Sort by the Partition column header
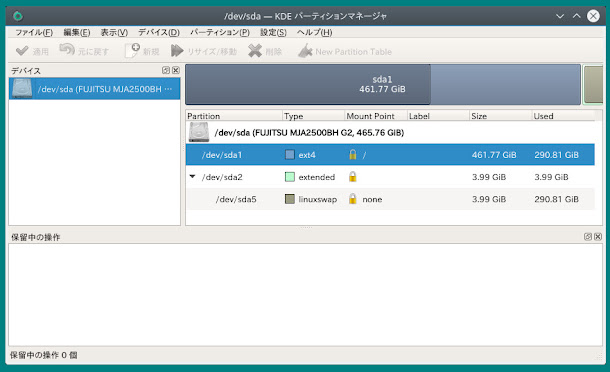Viewport: 610px width, 372px height. click(x=234, y=116)
